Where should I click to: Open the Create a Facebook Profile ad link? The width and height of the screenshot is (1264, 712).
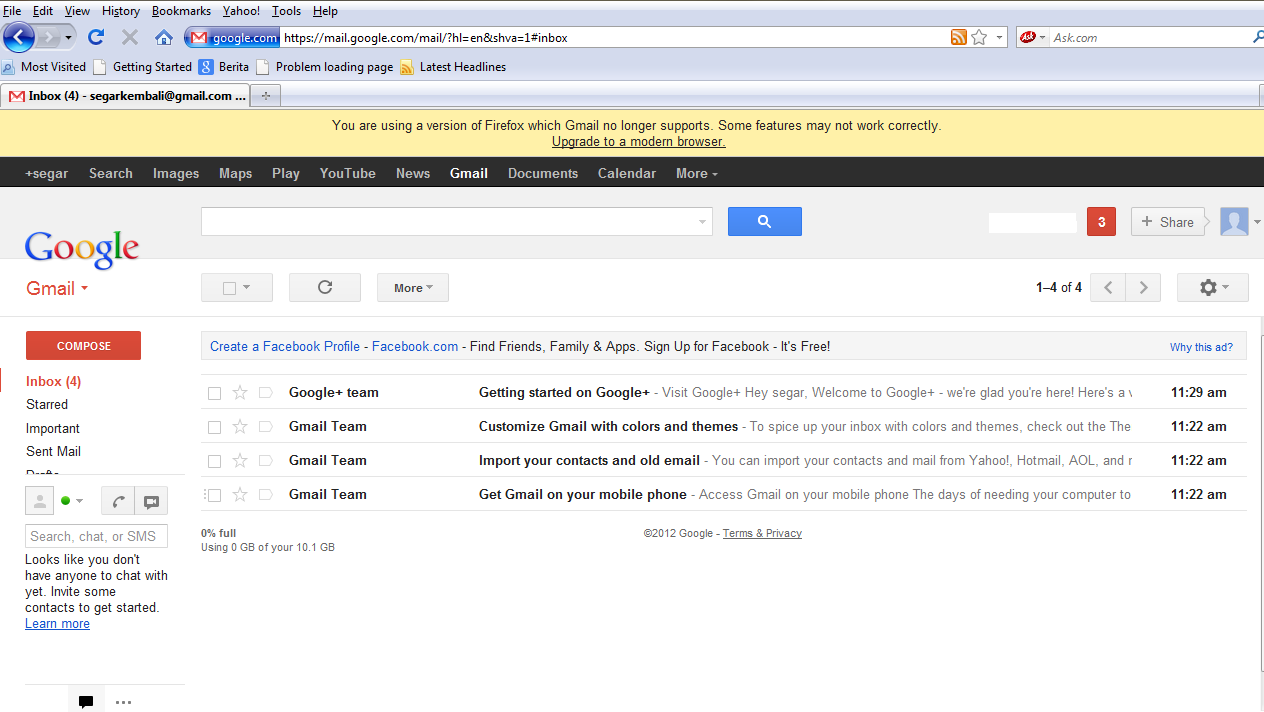[x=285, y=347]
